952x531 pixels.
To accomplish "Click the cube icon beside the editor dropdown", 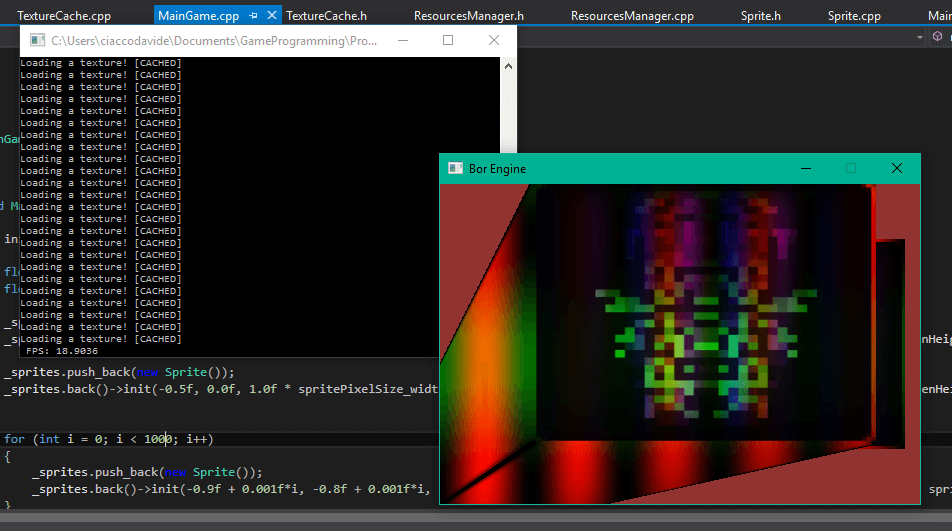I will coord(938,36).
